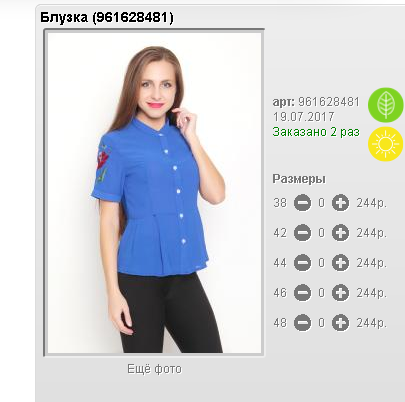Open the 'Ещё фото' link
Image resolution: width=405 pixels, height=402 pixels.
click(x=154, y=369)
